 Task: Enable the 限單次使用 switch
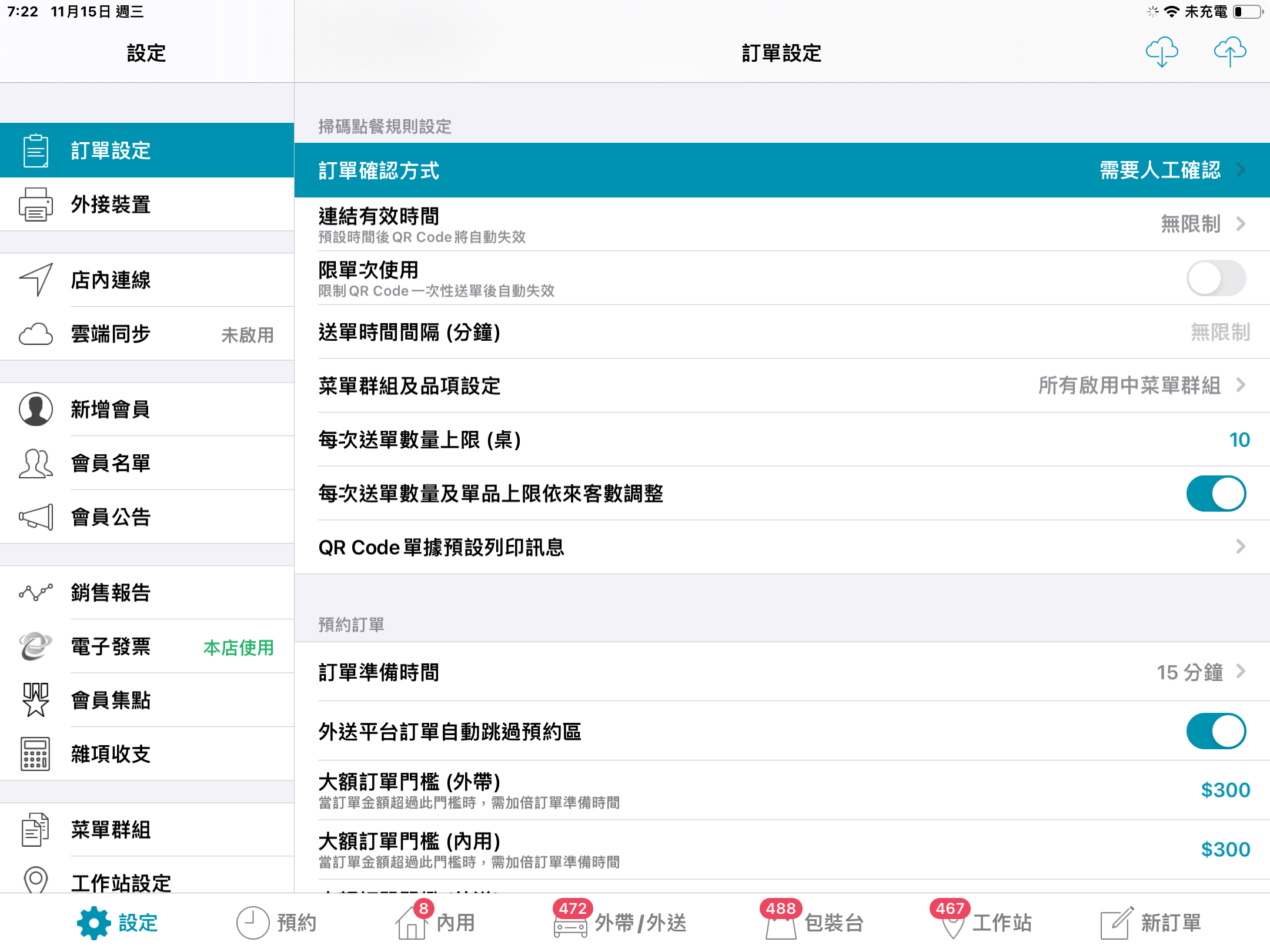click(x=1216, y=279)
